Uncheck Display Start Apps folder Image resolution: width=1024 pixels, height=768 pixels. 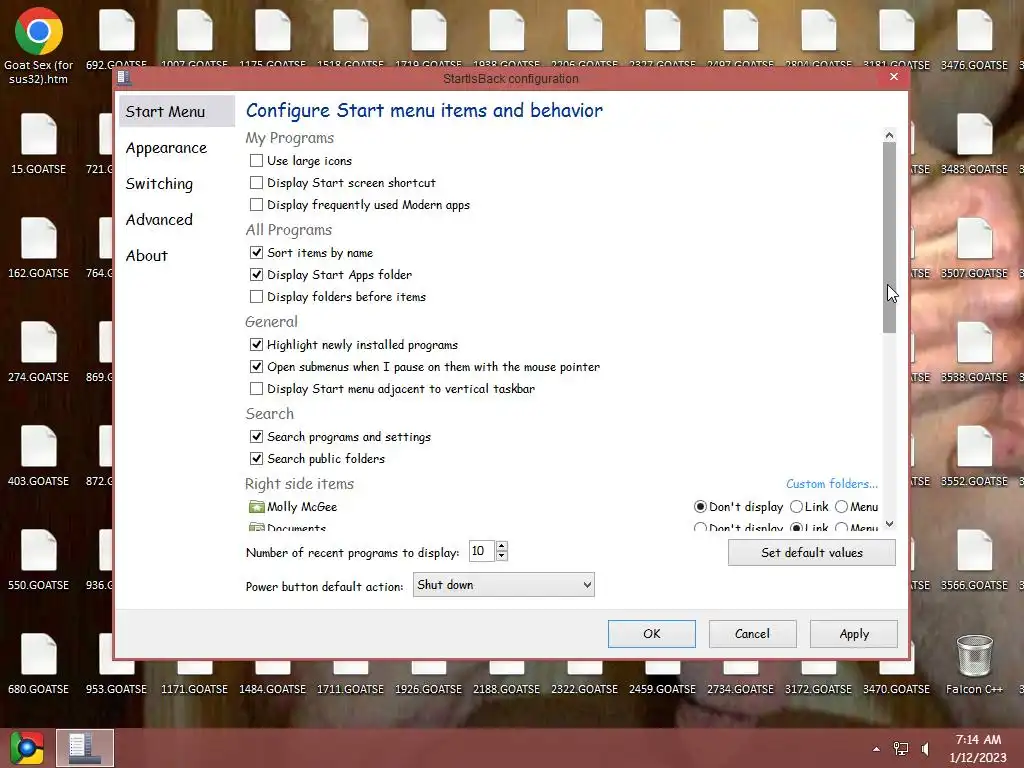coord(257,275)
